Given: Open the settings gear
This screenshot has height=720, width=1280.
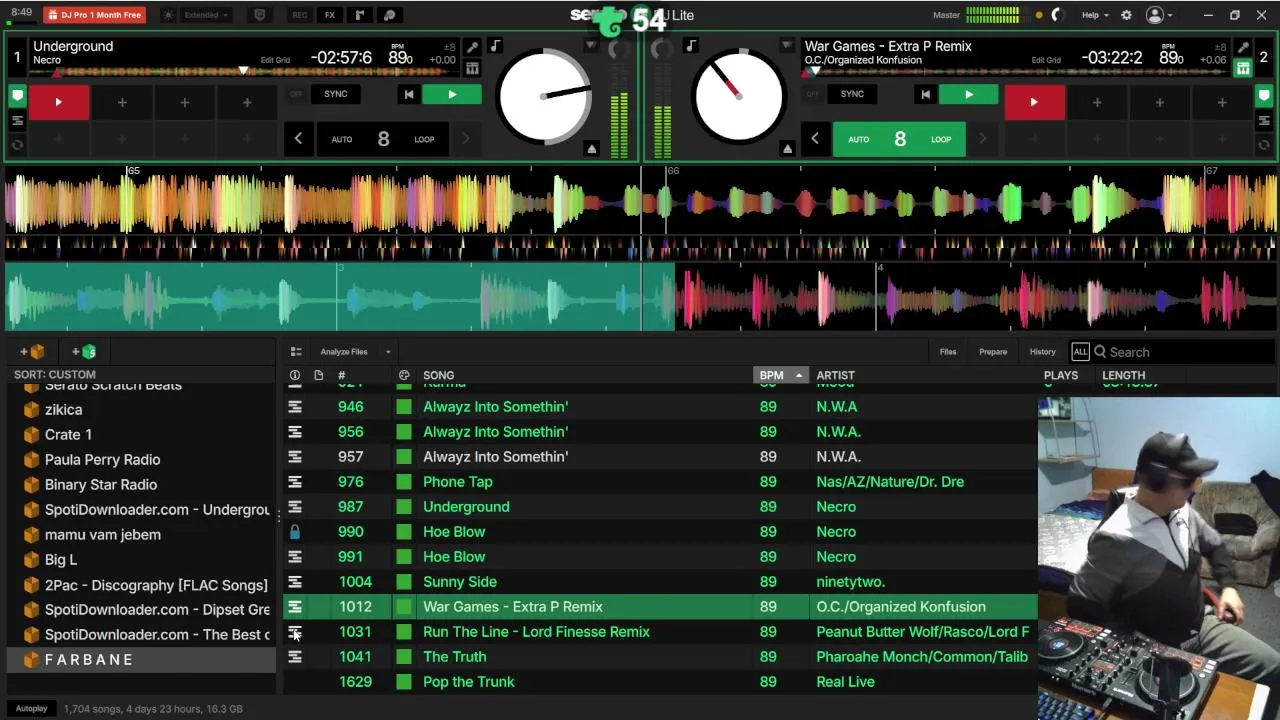Looking at the screenshot, I should pos(1126,15).
